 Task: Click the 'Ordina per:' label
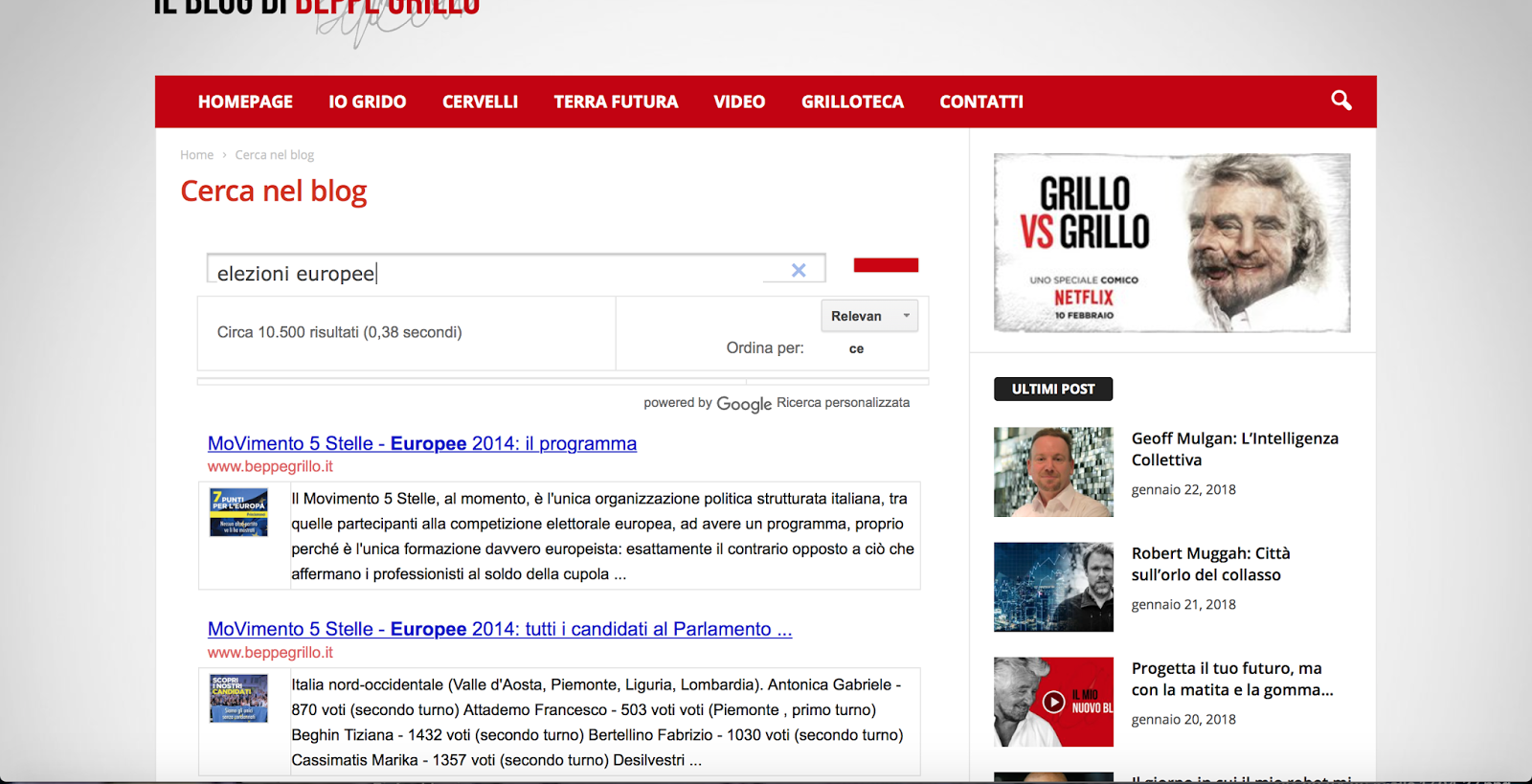tap(765, 347)
